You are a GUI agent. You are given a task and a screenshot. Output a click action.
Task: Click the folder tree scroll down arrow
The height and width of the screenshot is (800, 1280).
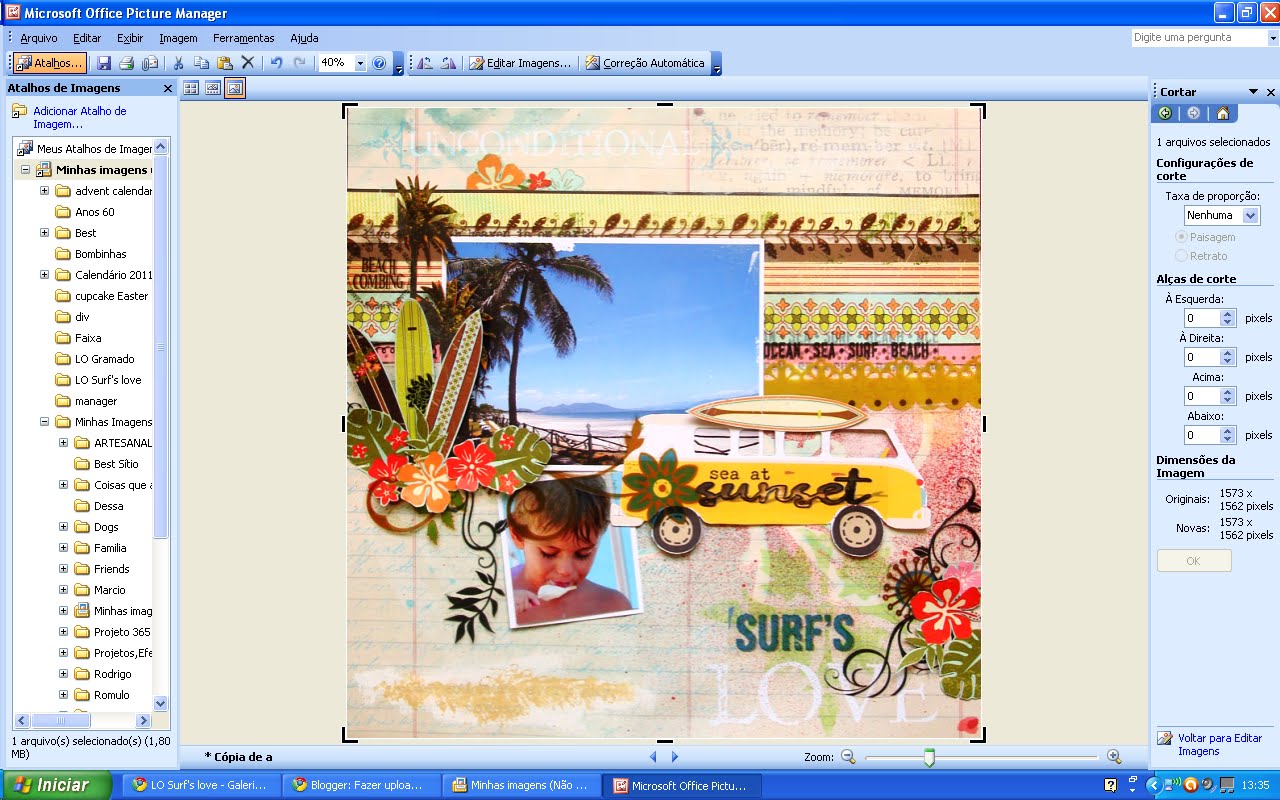click(x=161, y=704)
